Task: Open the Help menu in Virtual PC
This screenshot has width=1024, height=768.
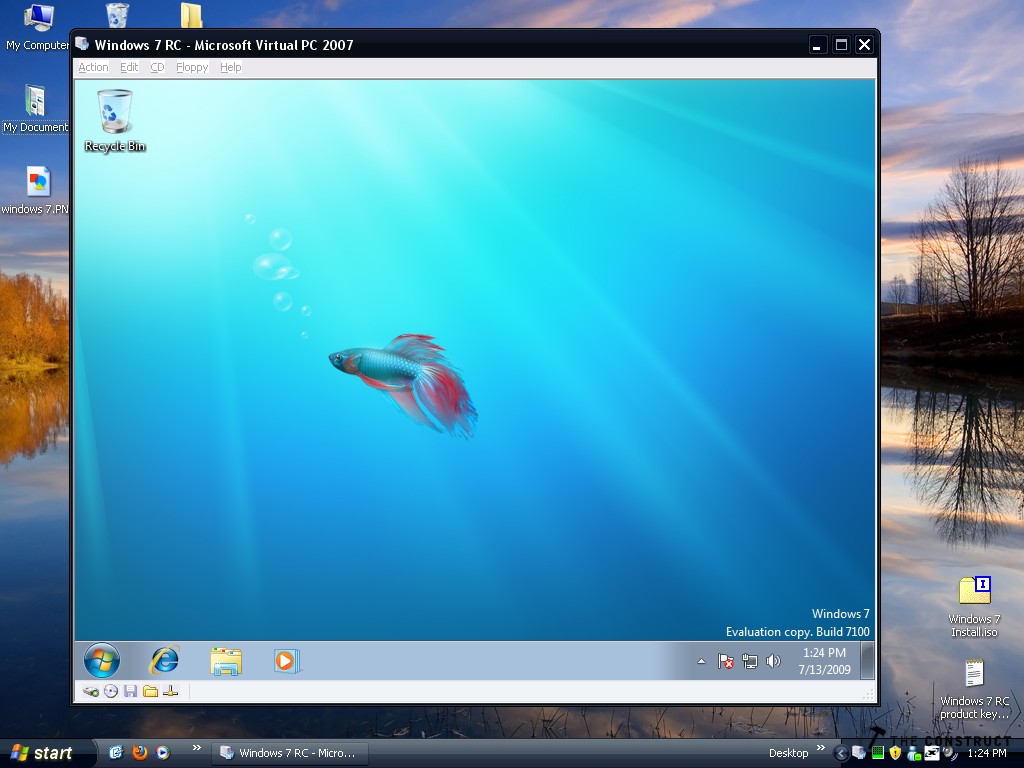Action: pos(231,67)
